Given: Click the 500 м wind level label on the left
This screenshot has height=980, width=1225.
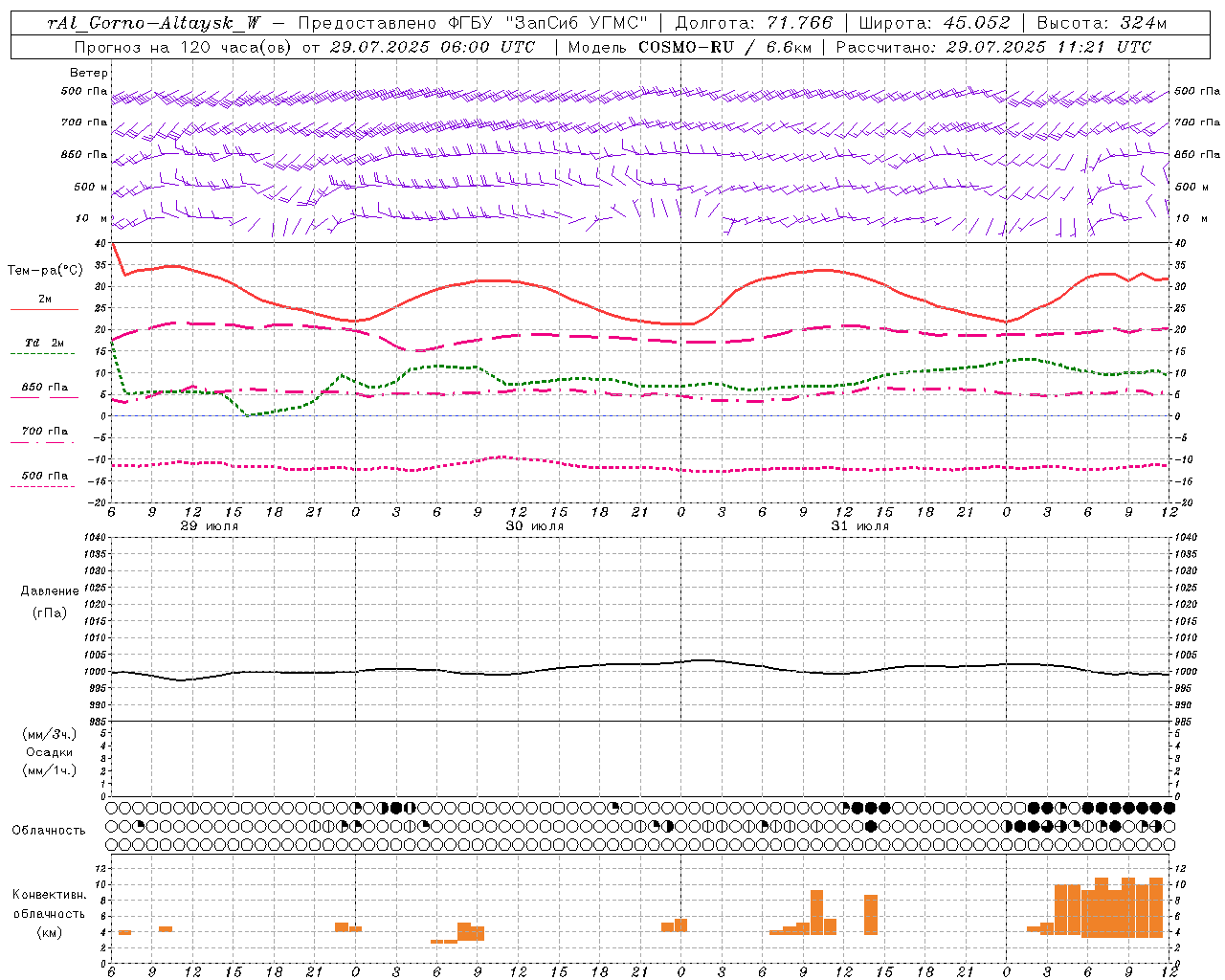Looking at the screenshot, I should click(x=92, y=187).
